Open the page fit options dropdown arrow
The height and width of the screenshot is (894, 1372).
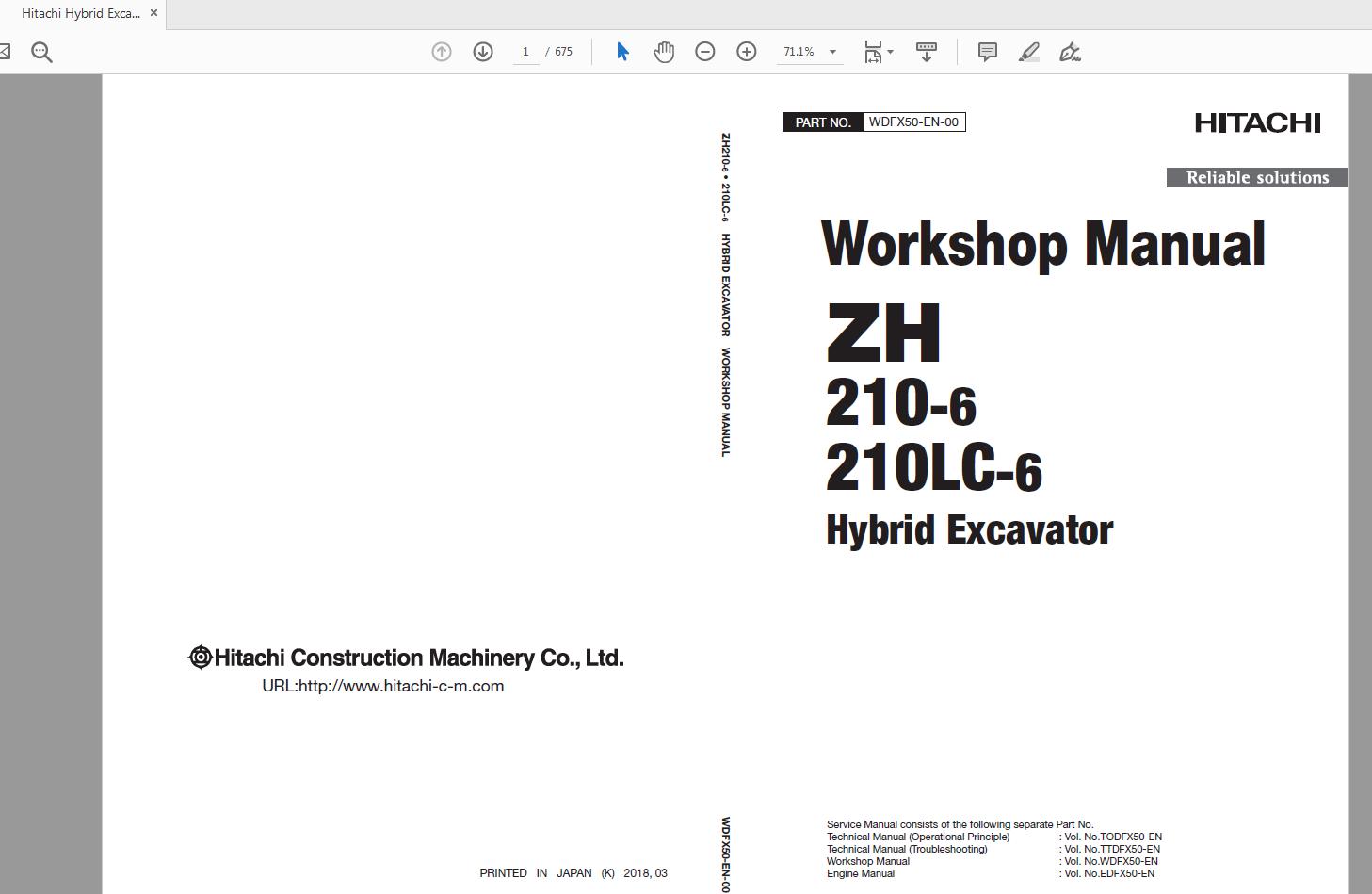click(890, 52)
